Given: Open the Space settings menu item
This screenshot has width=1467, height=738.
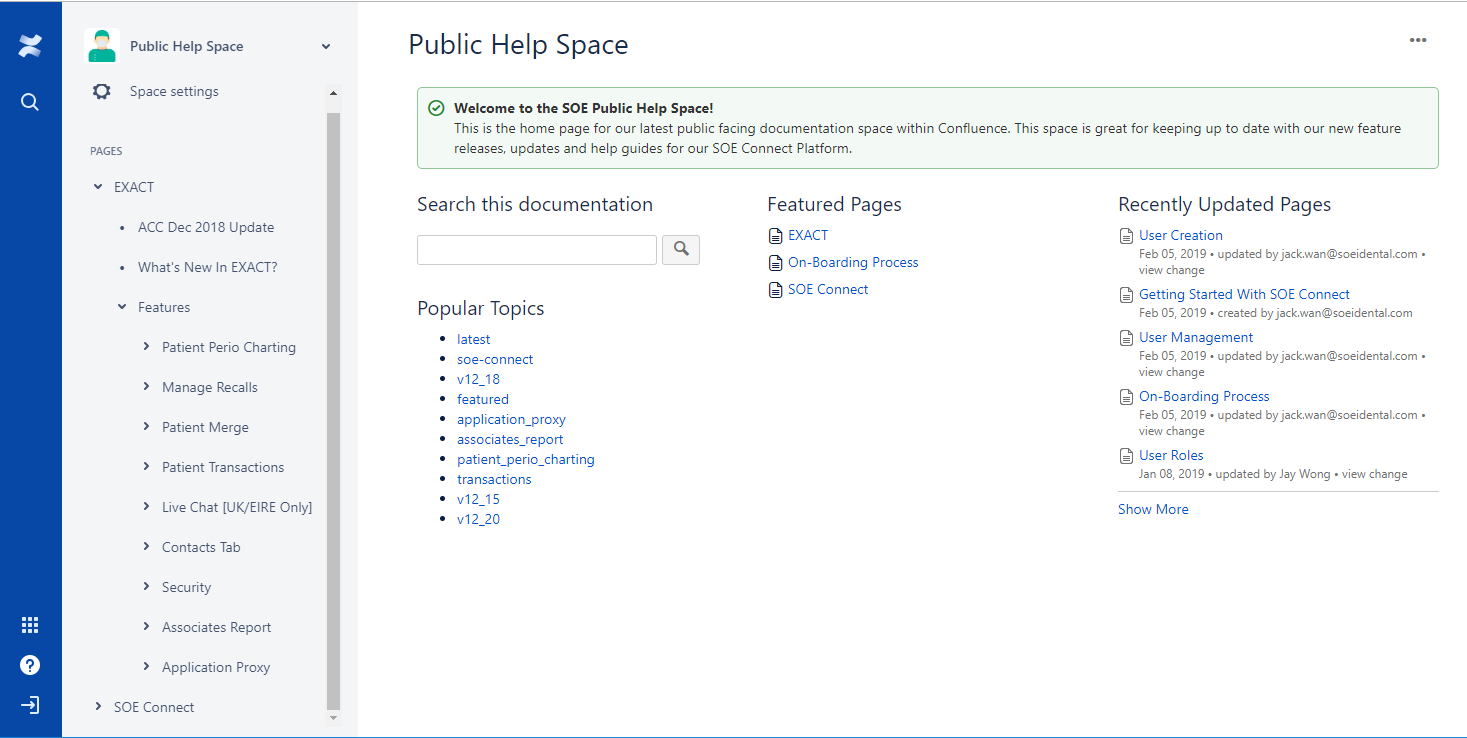Looking at the screenshot, I should click(174, 91).
